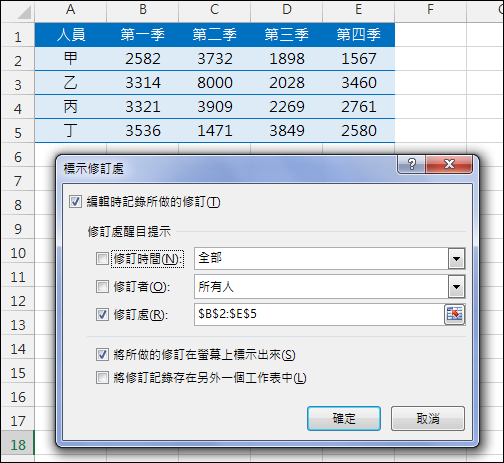Select cell with value 1471
Image resolution: width=504 pixels, height=463 pixels.
pyautogui.click(x=215, y=131)
